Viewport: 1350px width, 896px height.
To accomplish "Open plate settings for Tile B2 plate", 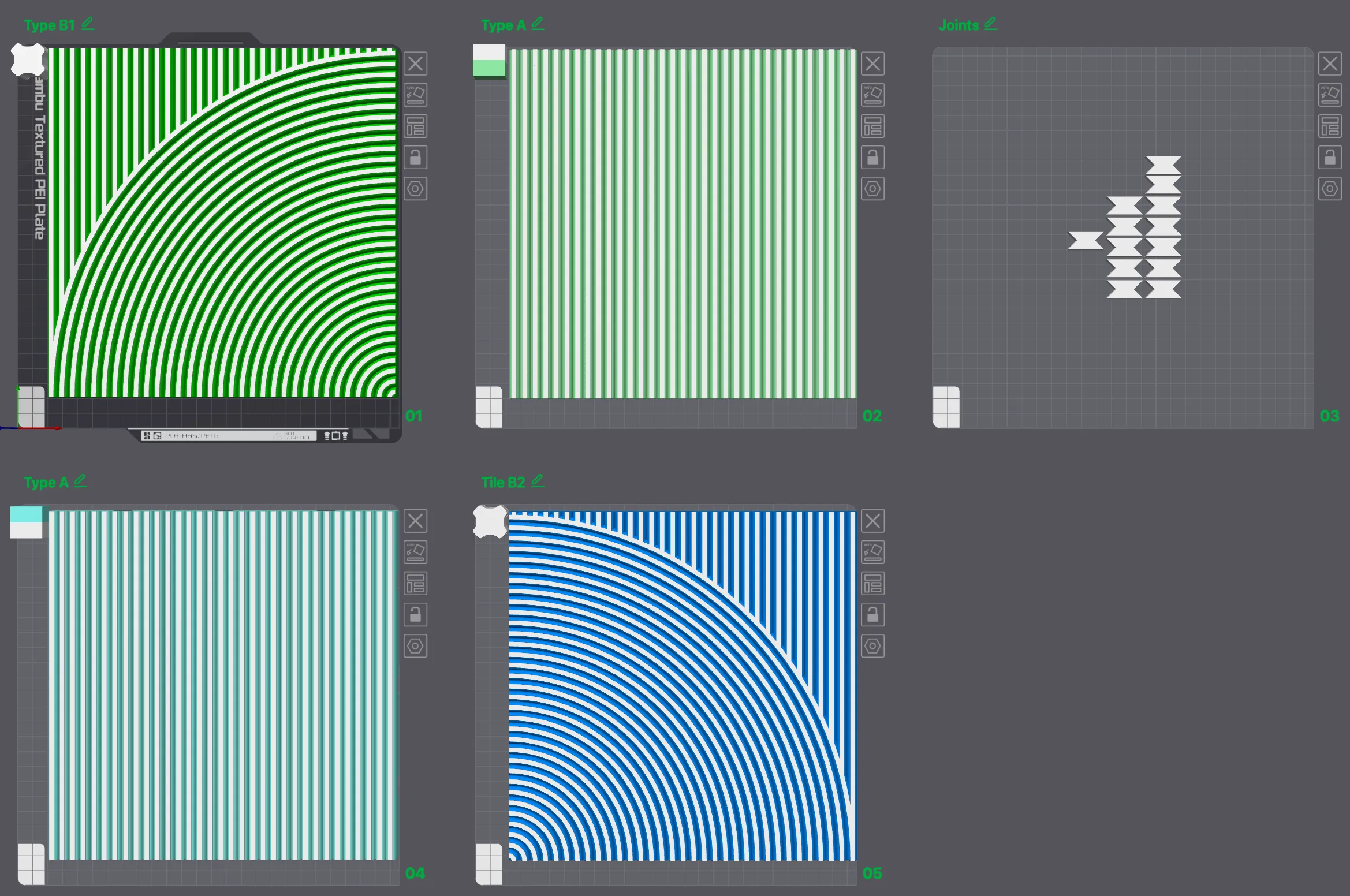I will 872,646.
